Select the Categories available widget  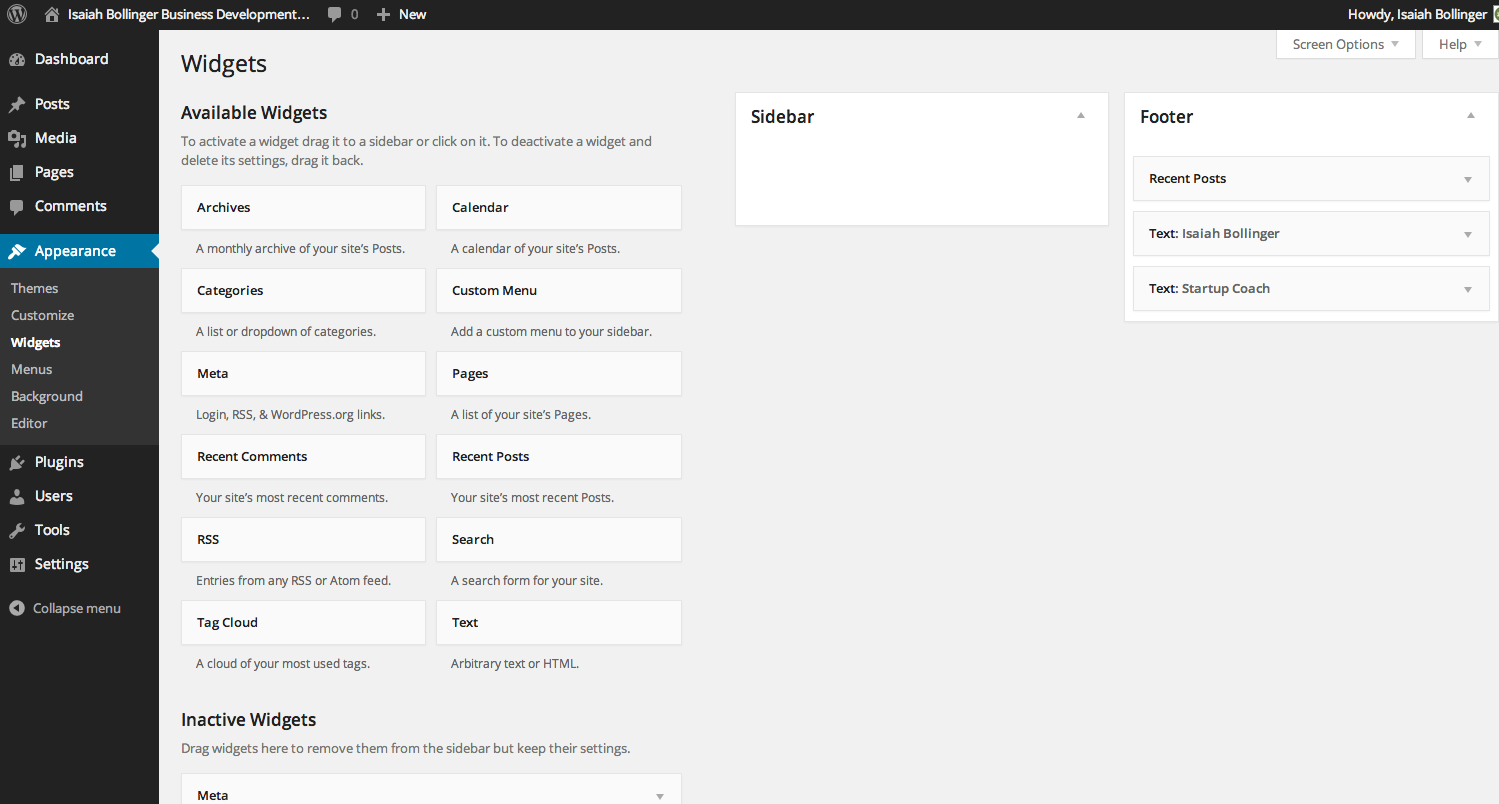[x=303, y=290]
